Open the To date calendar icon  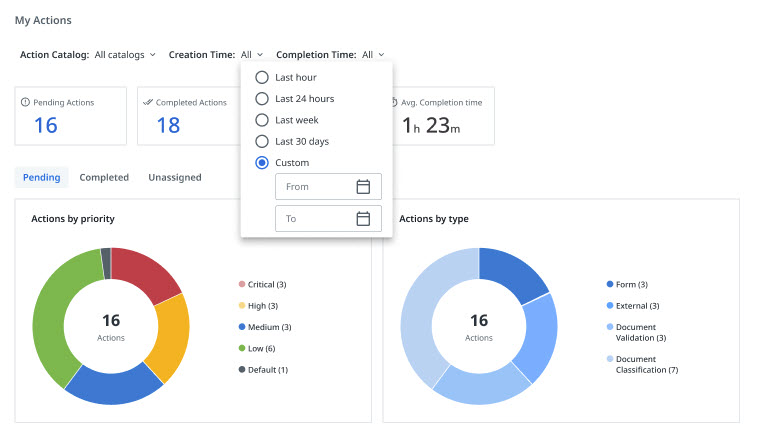click(x=363, y=218)
